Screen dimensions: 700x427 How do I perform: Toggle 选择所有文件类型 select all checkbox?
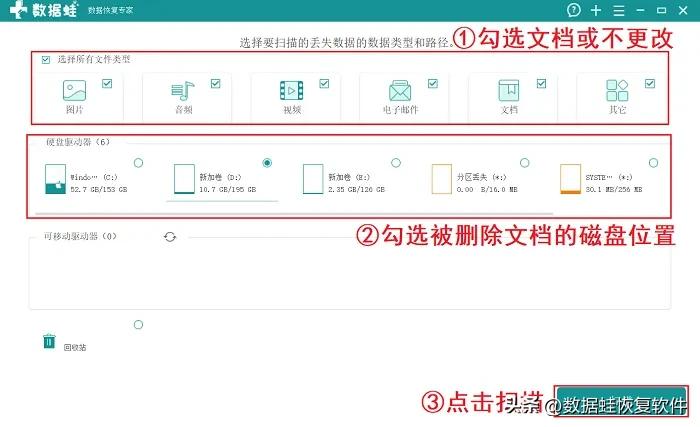point(46,60)
